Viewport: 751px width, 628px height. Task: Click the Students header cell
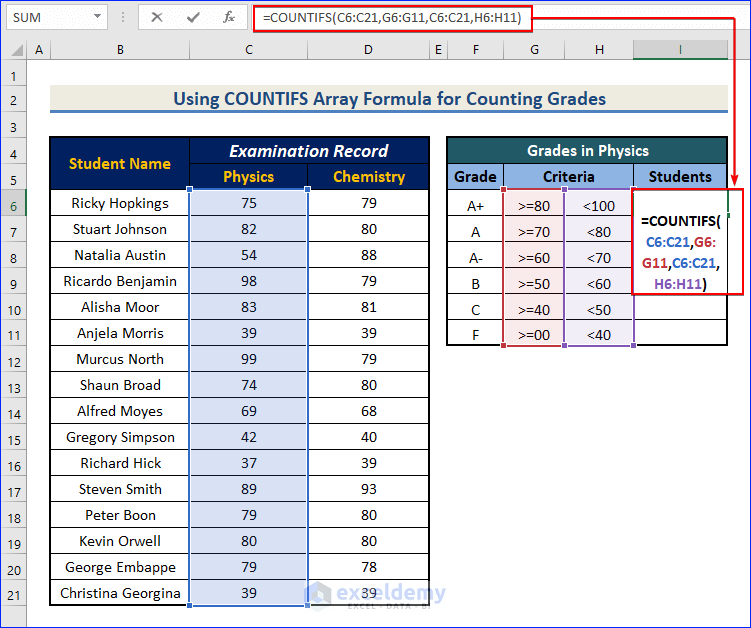point(680,177)
